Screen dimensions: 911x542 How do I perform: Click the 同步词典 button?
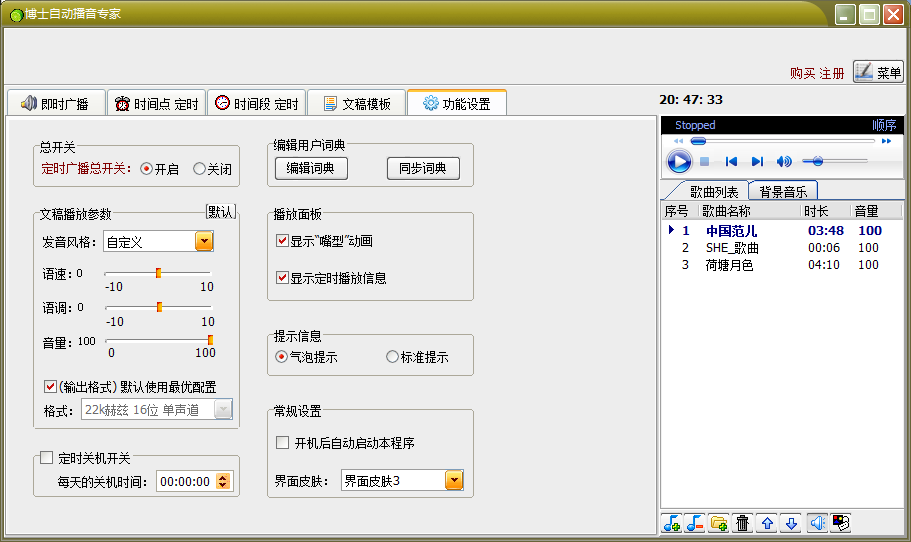pyautogui.click(x=423, y=168)
